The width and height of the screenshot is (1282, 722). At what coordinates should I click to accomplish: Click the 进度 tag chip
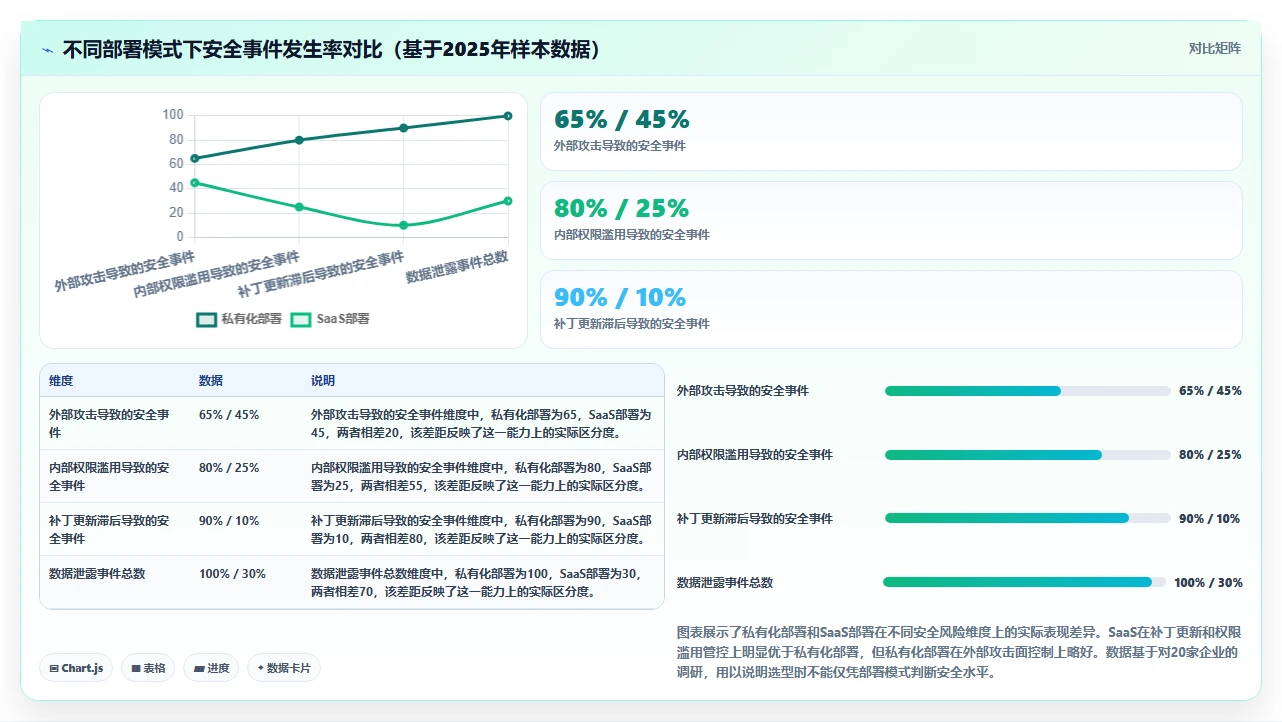(x=211, y=668)
